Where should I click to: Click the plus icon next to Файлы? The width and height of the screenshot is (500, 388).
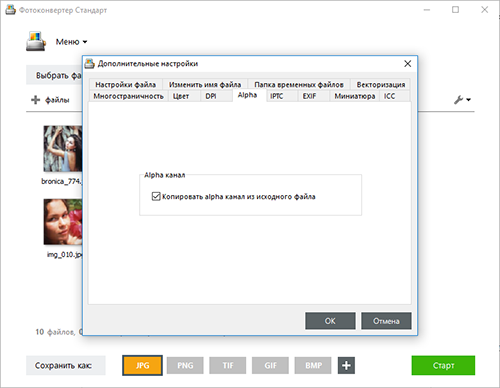(x=35, y=100)
